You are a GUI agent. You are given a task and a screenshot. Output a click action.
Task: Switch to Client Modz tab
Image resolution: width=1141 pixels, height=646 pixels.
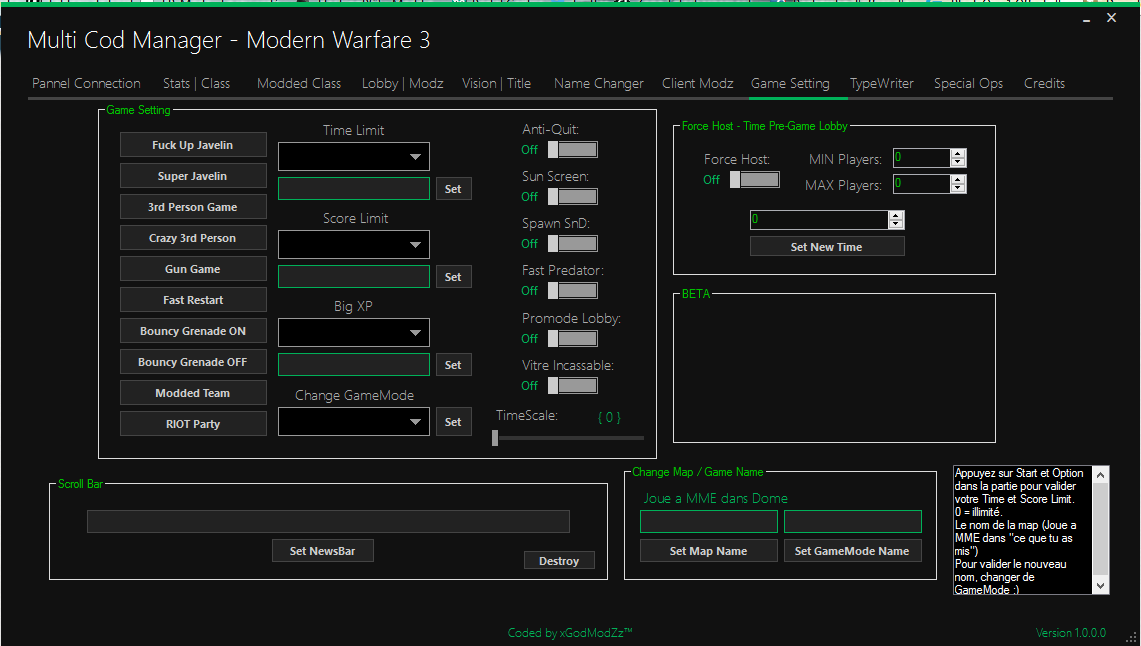point(697,84)
